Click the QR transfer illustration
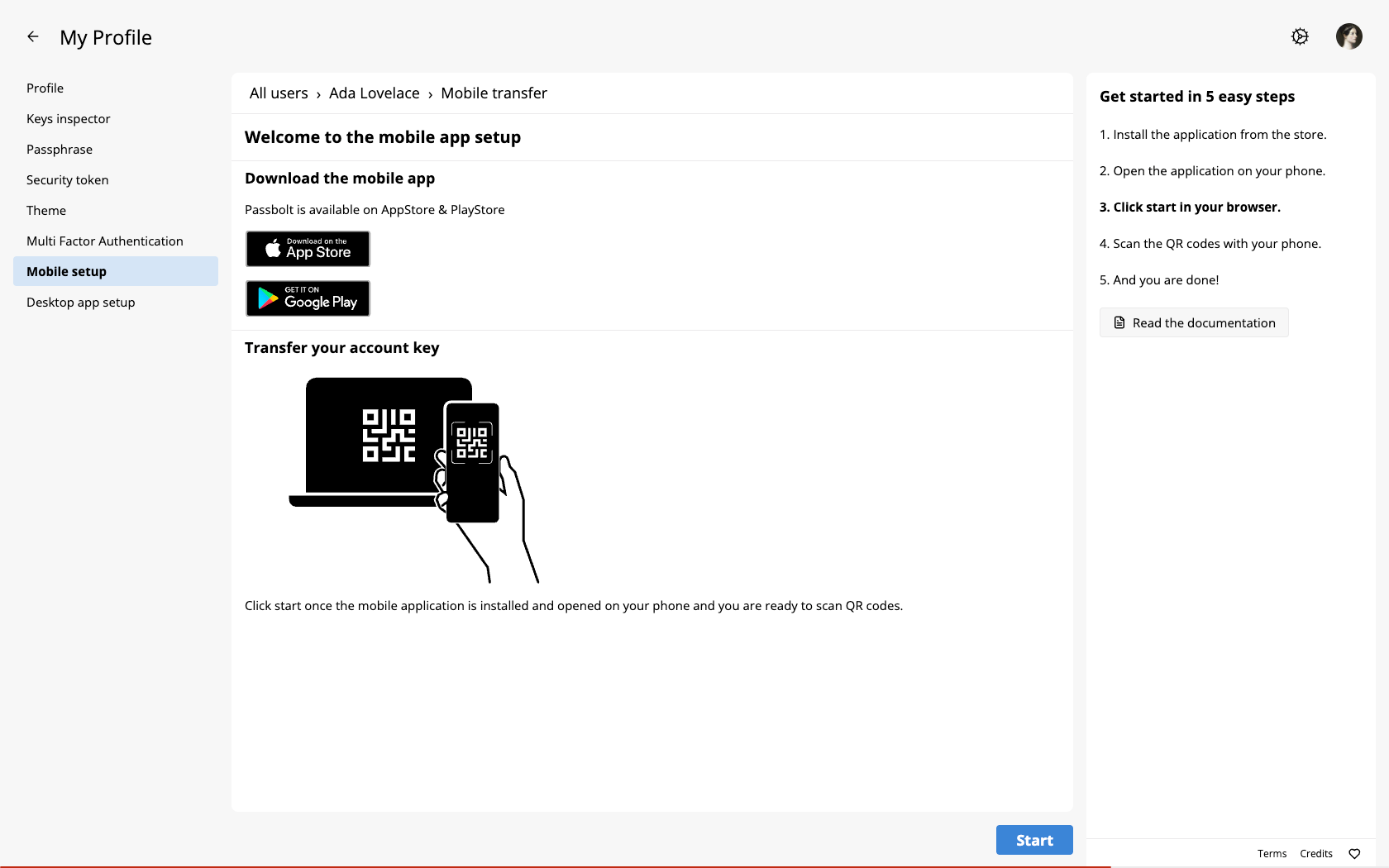 413,479
